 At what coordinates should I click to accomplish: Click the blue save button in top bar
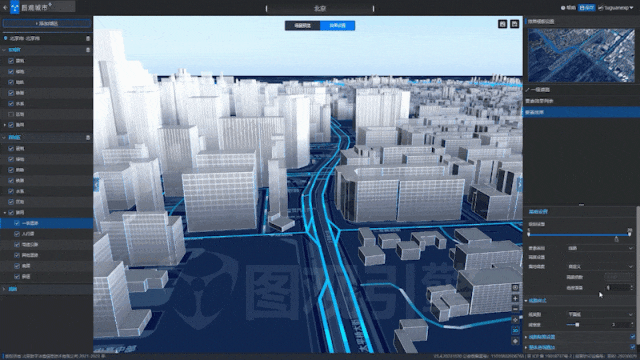point(587,8)
